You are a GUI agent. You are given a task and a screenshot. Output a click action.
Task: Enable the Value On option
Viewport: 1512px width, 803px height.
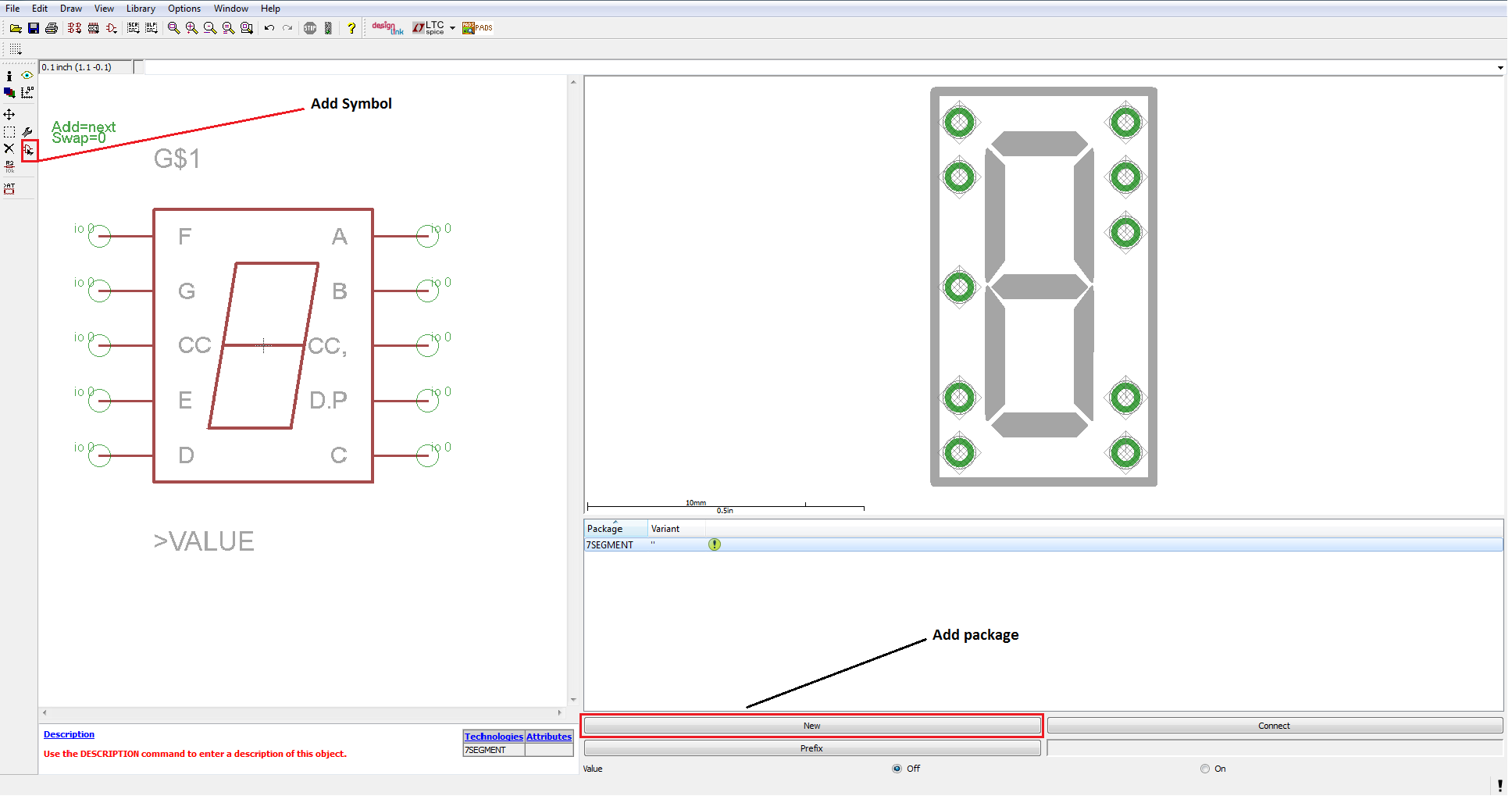1204,769
